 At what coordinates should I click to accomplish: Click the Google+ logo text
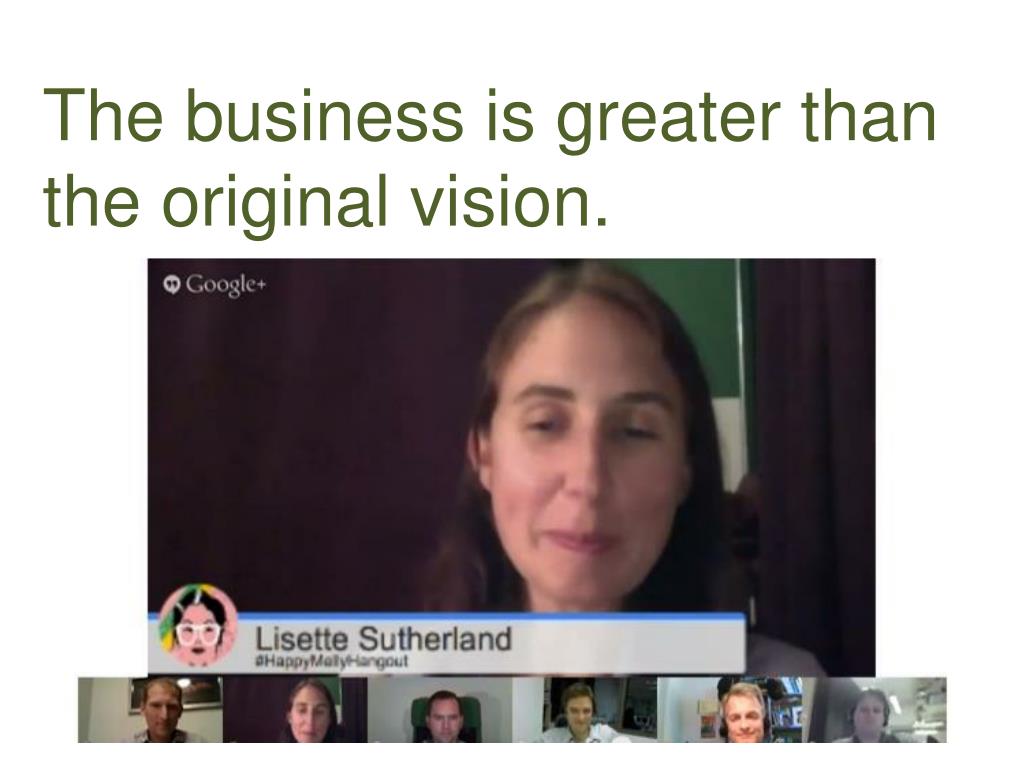(227, 285)
